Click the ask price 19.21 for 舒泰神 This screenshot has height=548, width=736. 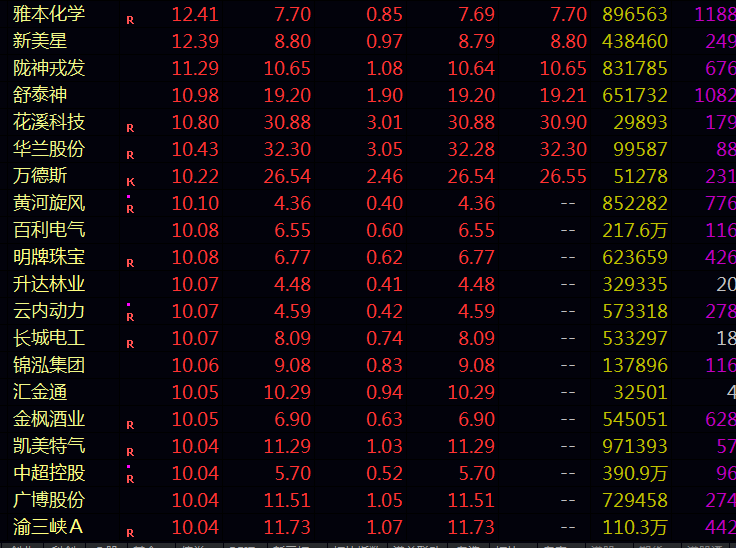point(563,95)
